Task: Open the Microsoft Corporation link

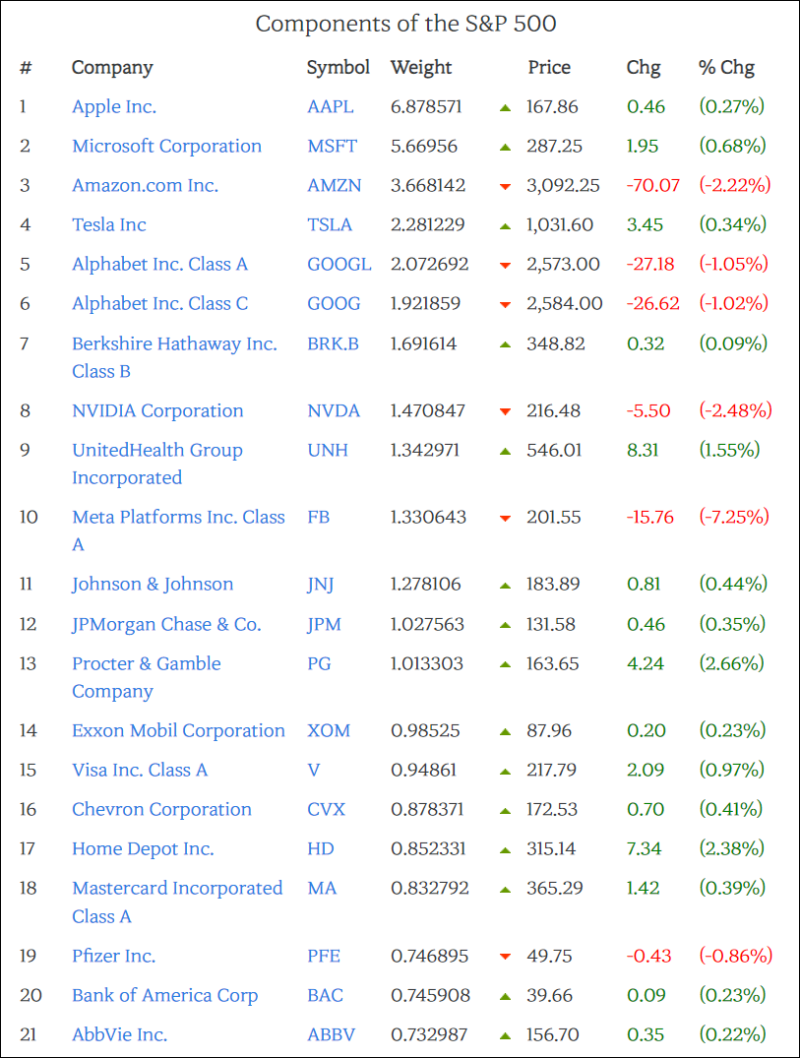Action: click(166, 146)
